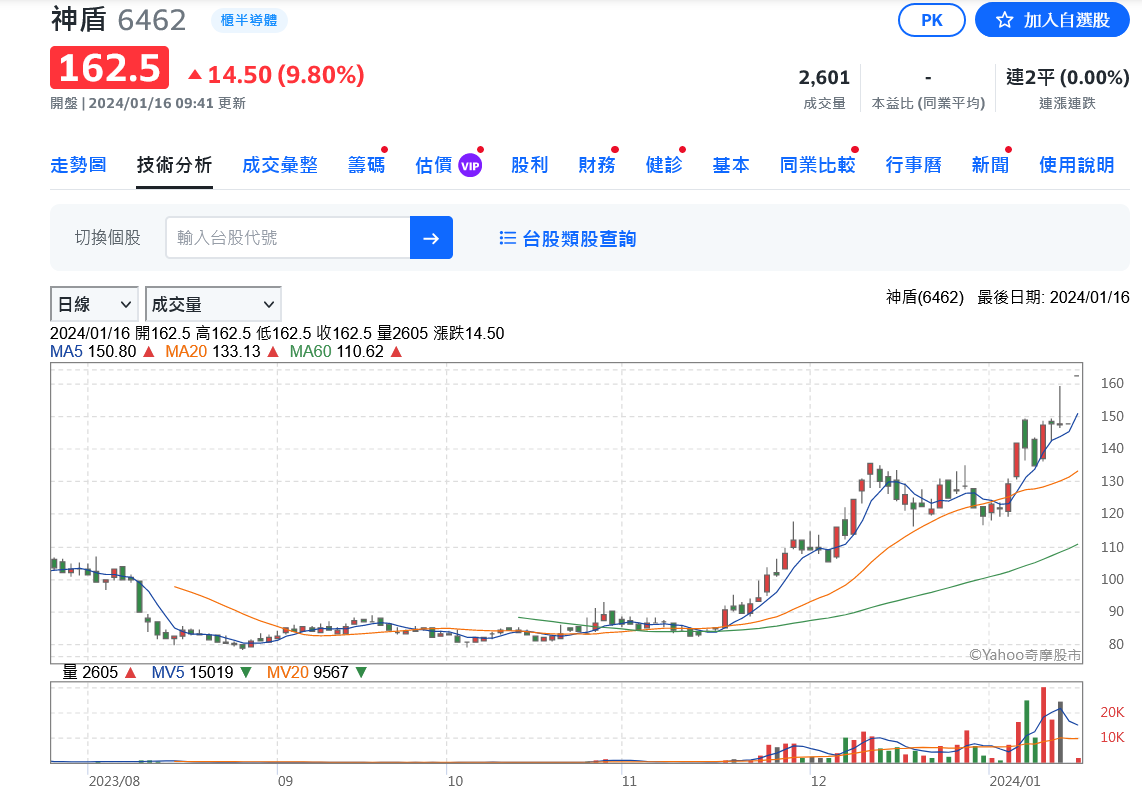Click the 本益比 (同業平均) label
1142x801 pixels.
[928, 103]
